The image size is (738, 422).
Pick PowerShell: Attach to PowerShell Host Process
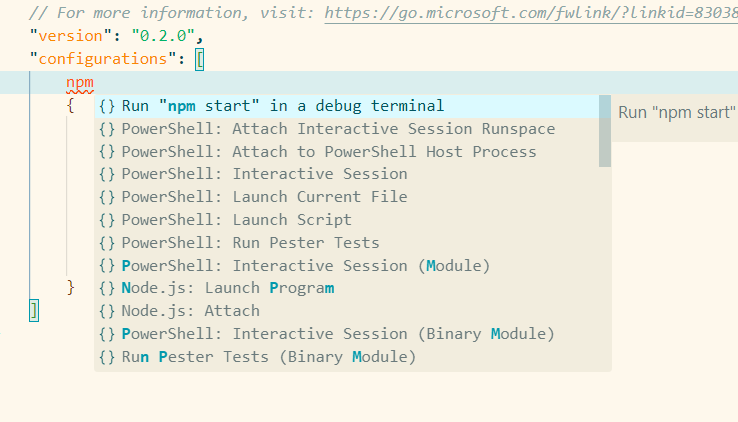pyautogui.click(x=347, y=152)
